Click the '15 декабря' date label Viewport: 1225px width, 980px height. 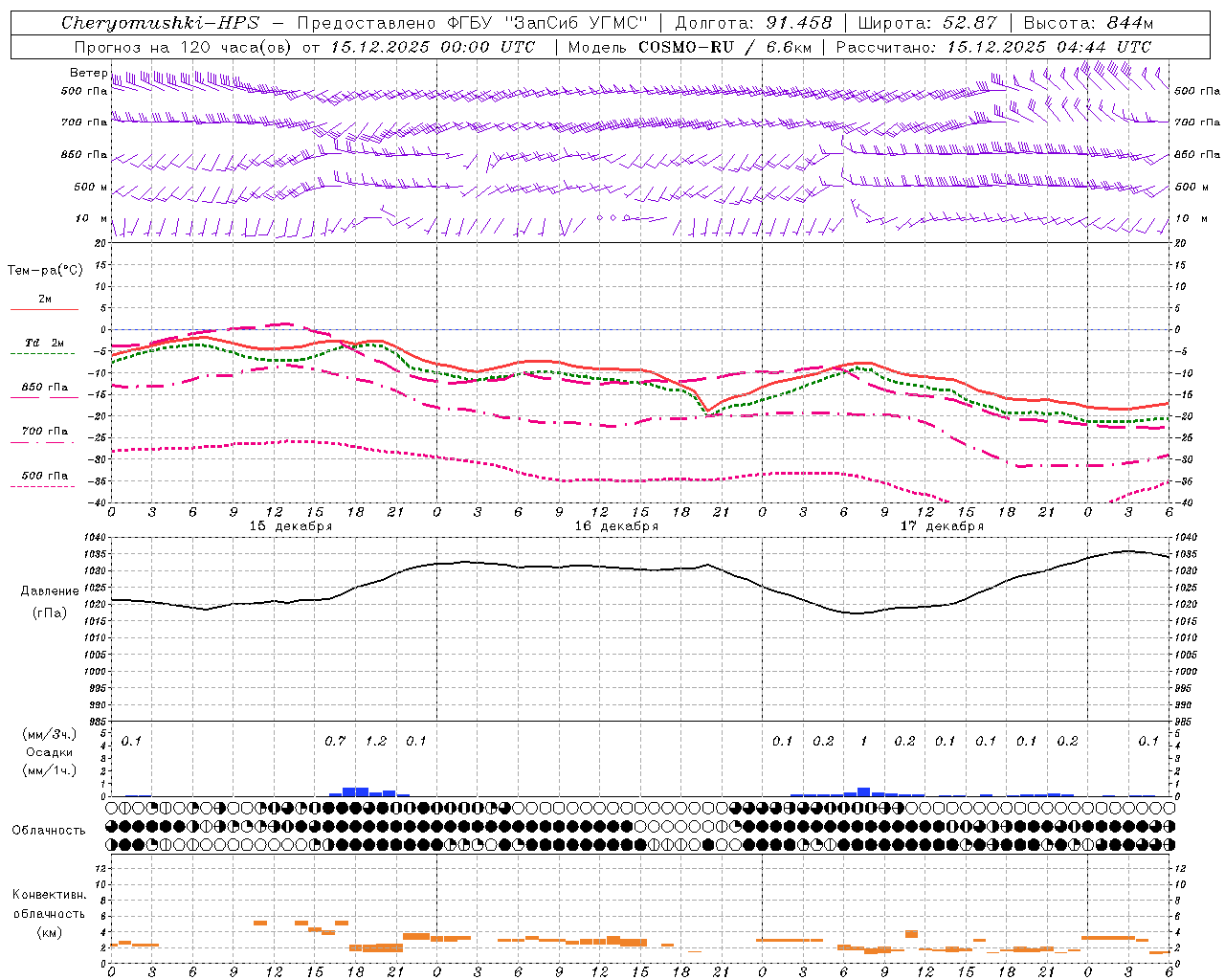click(291, 526)
